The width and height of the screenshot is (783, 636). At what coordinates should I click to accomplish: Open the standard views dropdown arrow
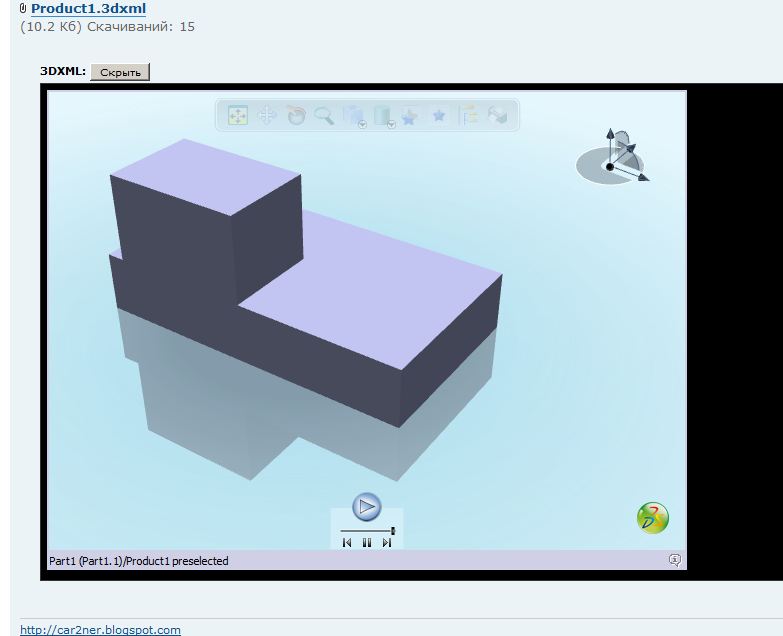click(363, 125)
